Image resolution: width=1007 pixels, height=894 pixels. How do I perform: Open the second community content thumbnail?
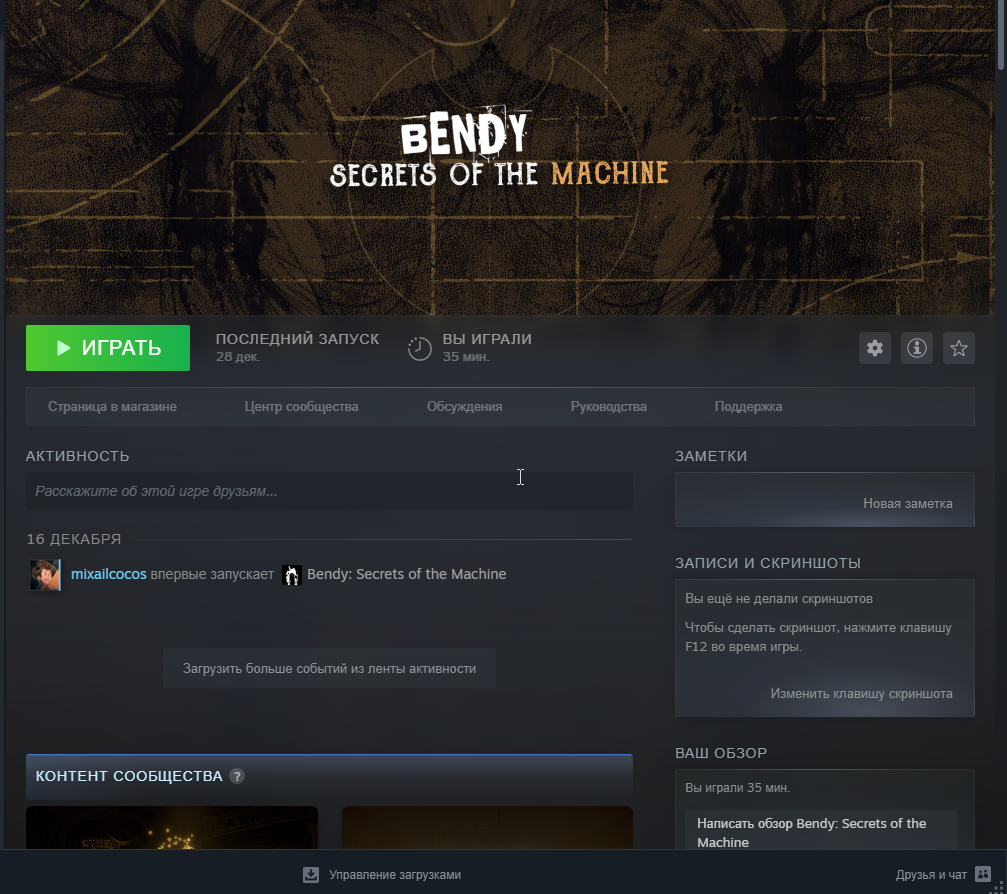point(487,828)
